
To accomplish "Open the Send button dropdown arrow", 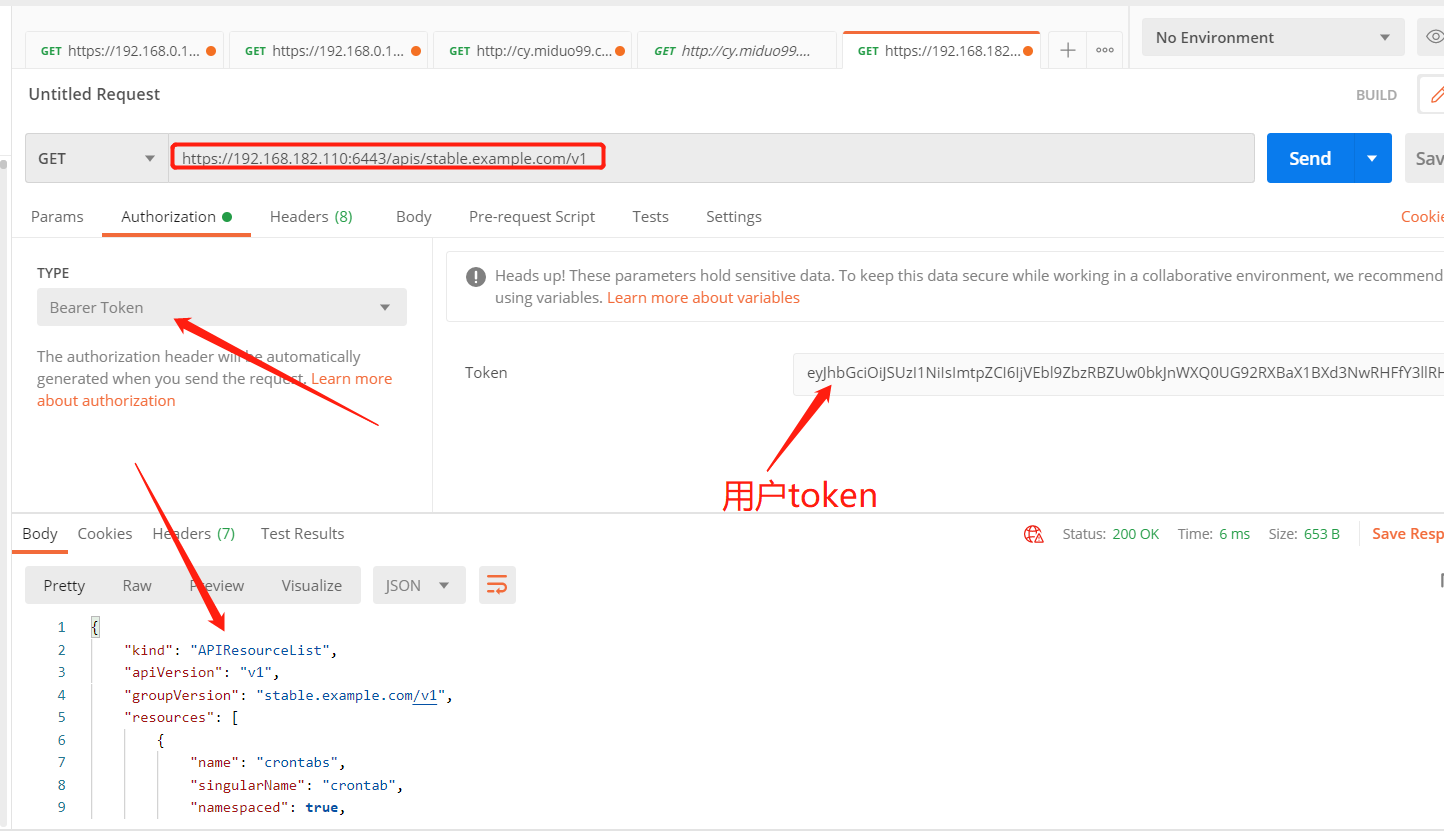I will pyautogui.click(x=1372, y=158).
